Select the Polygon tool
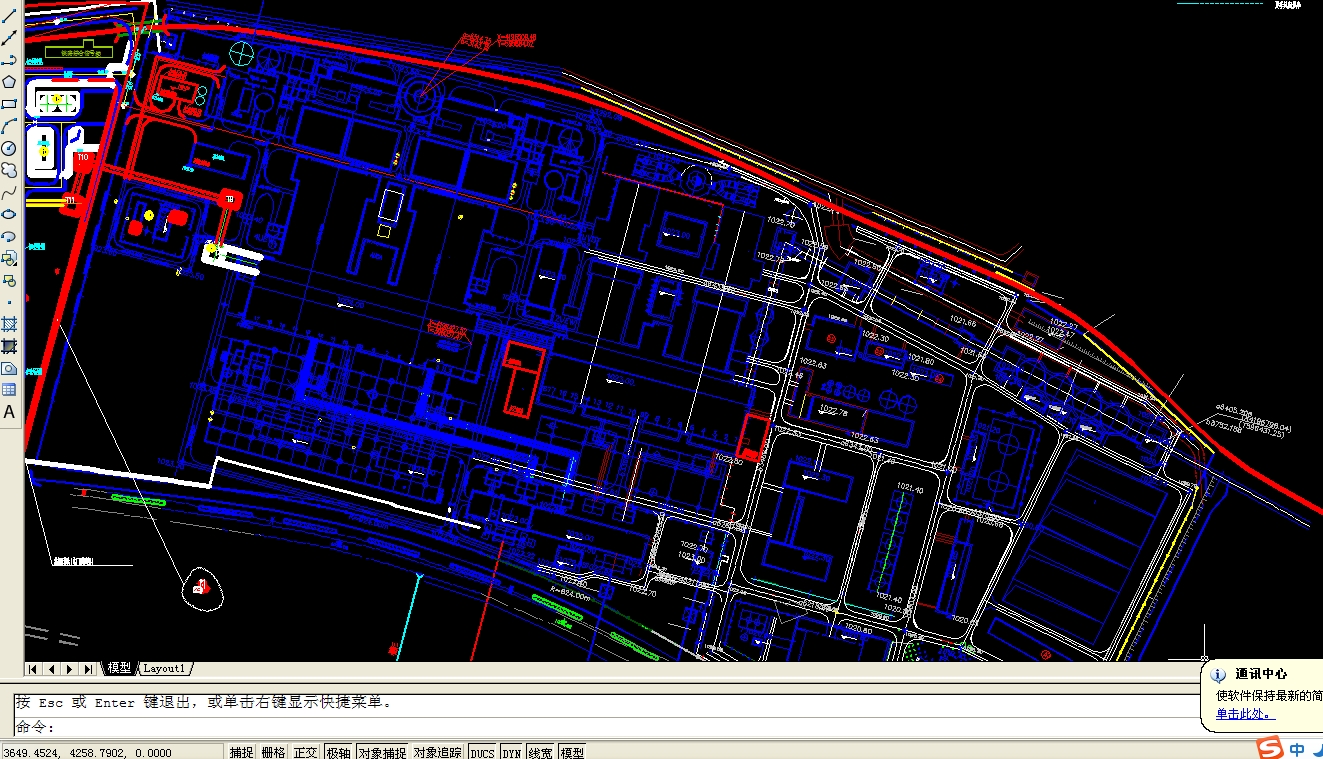The image size is (1323, 759). (9, 82)
